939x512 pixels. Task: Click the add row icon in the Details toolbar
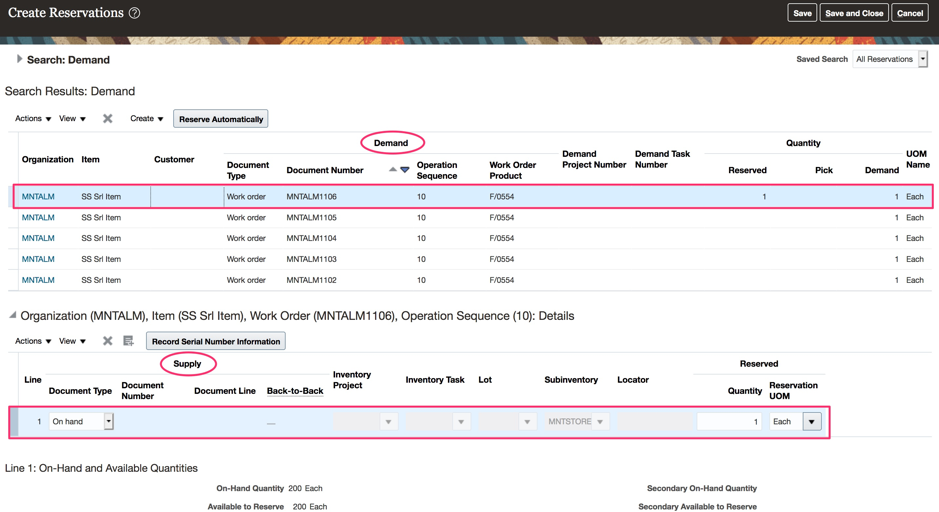tap(128, 341)
